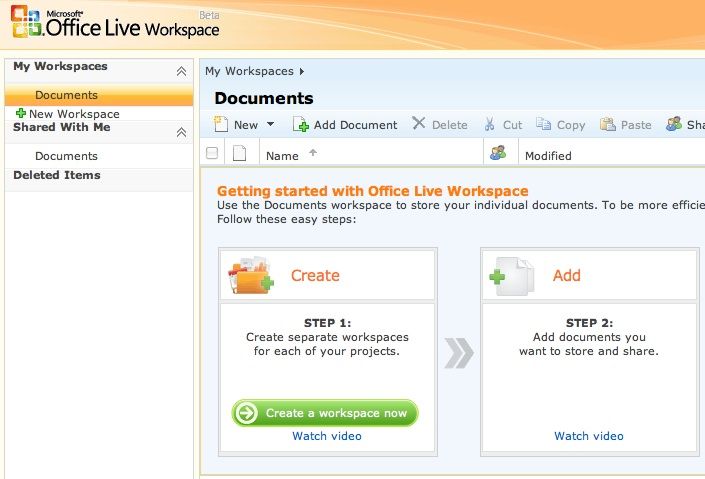
Task: Click the Copy toolbar label
Action: click(x=571, y=125)
